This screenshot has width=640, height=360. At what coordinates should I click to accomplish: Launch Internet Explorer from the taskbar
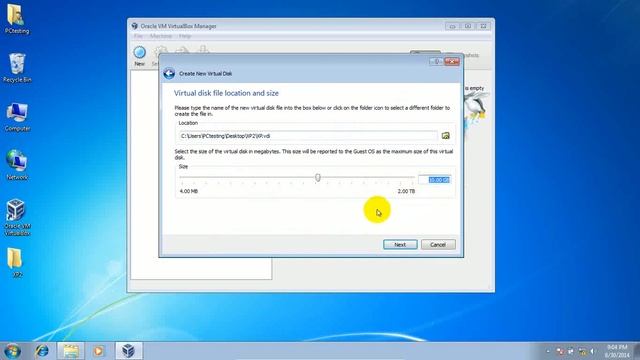(x=42, y=351)
